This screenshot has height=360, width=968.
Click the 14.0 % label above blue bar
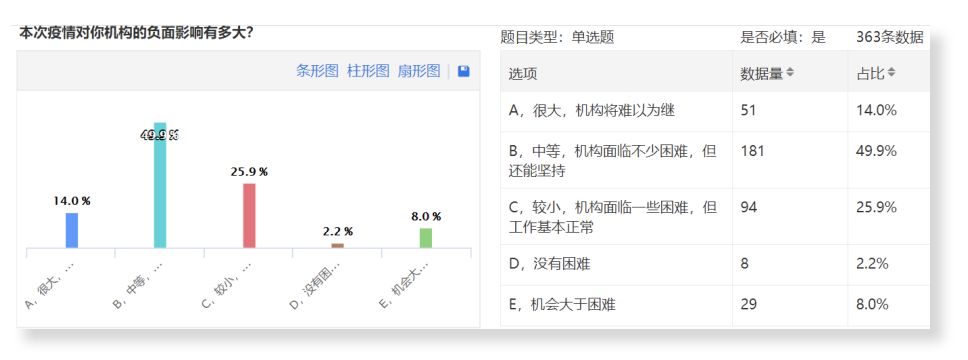tap(72, 201)
